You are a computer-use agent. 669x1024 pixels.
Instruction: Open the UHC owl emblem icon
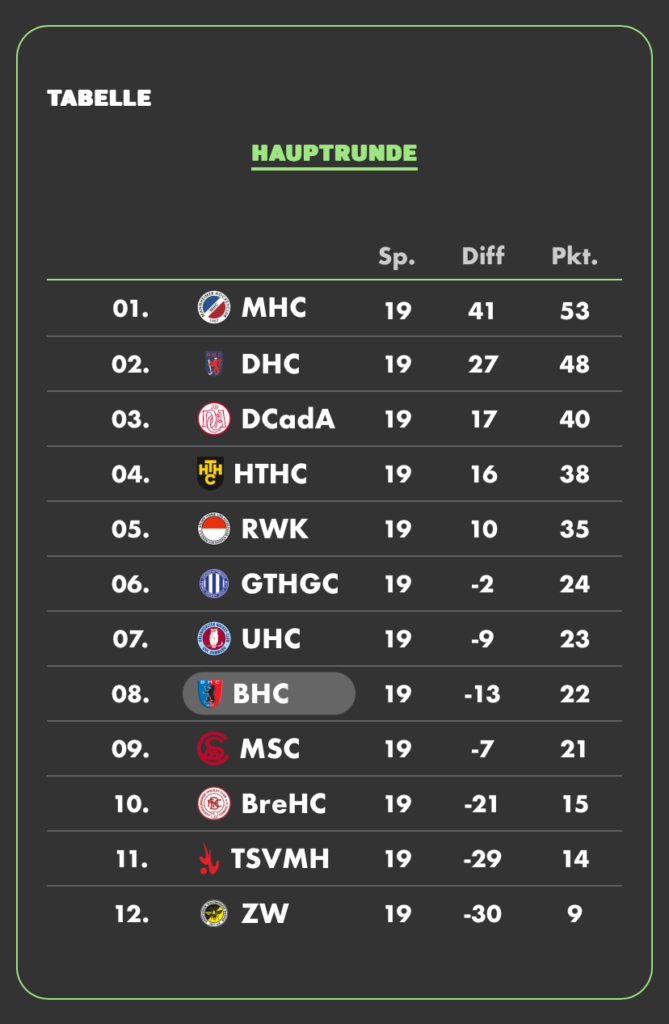(x=214, y=638)
